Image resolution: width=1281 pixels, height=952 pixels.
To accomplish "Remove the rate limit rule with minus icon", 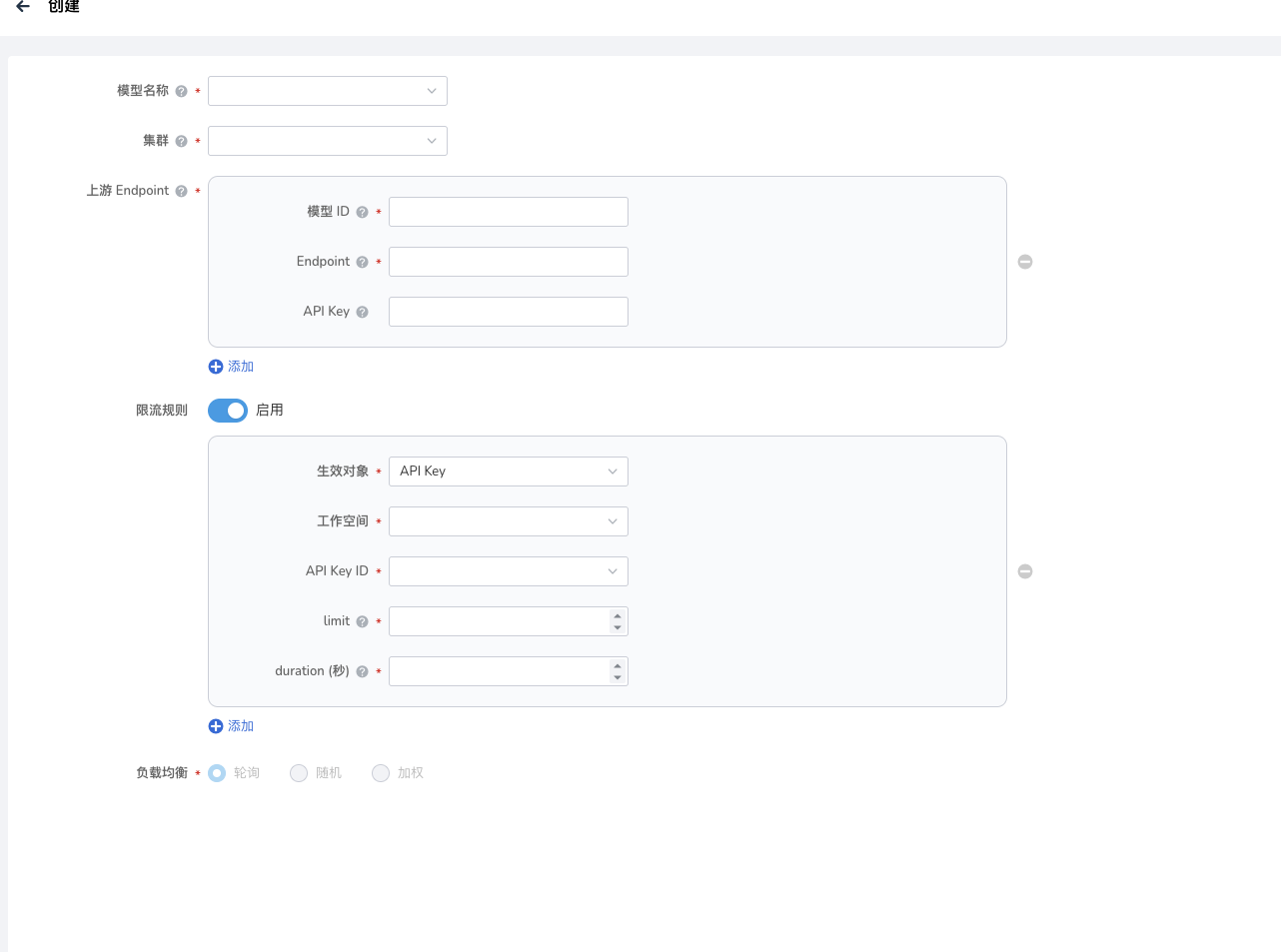I will [x=1024, y=571].
